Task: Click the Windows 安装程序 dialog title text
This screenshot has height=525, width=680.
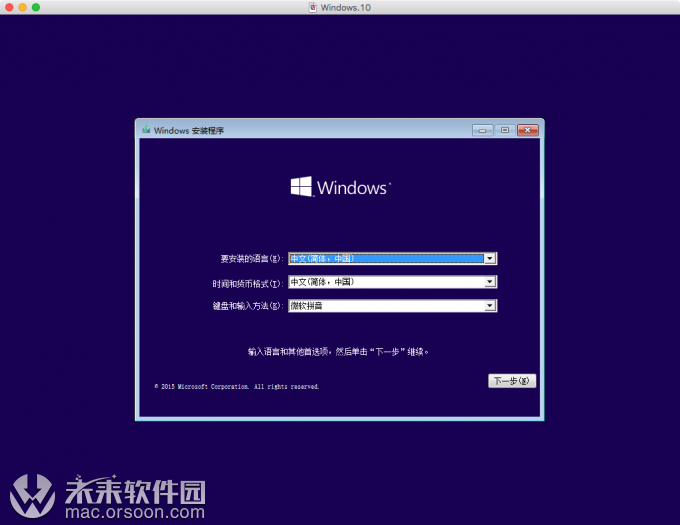Action: click(x=189, y=130)
